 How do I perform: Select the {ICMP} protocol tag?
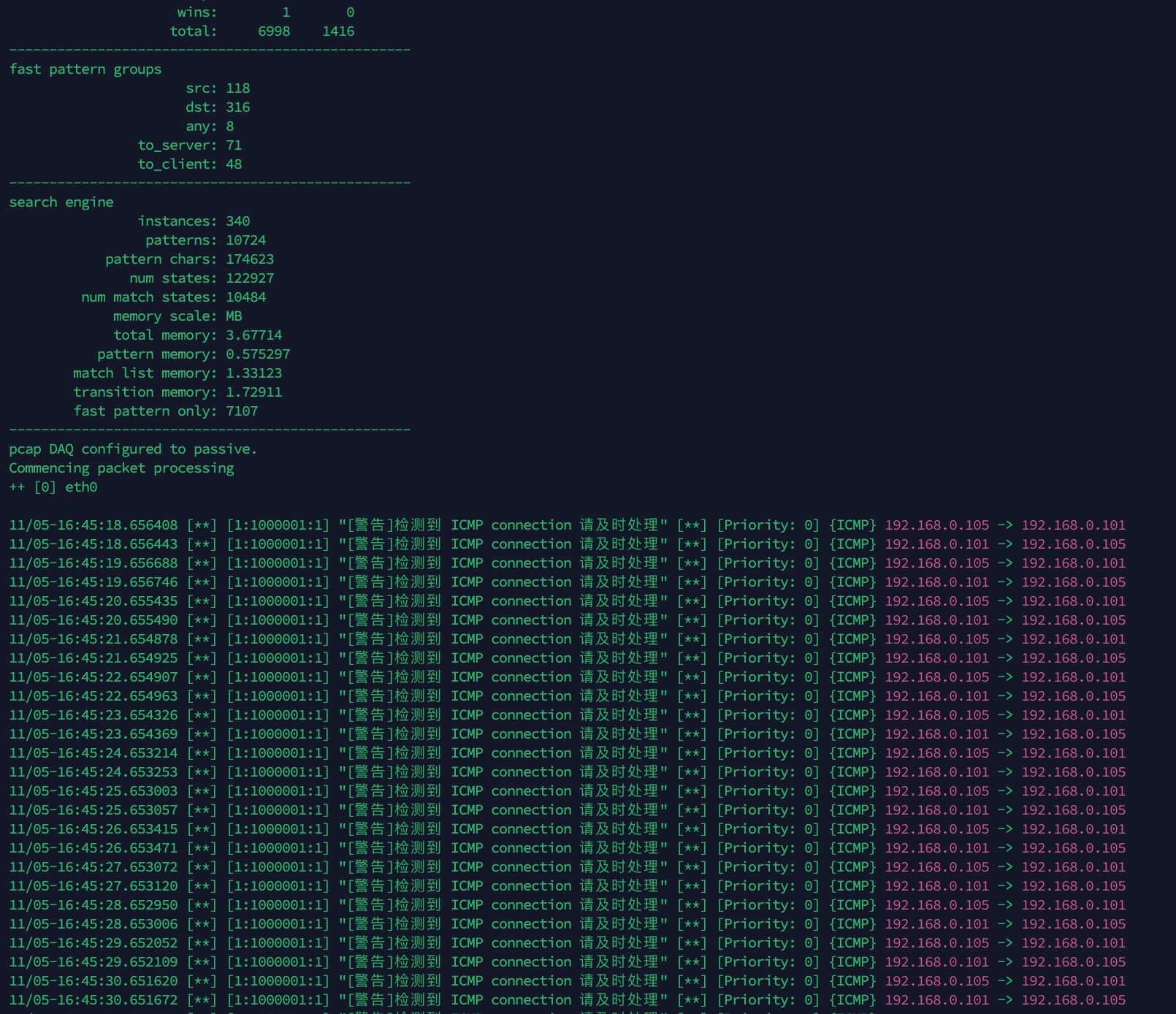852,525
